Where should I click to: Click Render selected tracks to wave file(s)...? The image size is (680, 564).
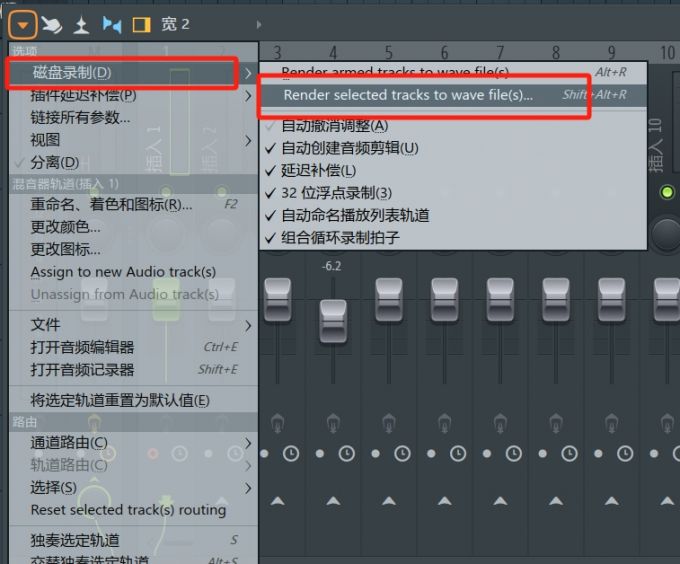tap(453, 95)
